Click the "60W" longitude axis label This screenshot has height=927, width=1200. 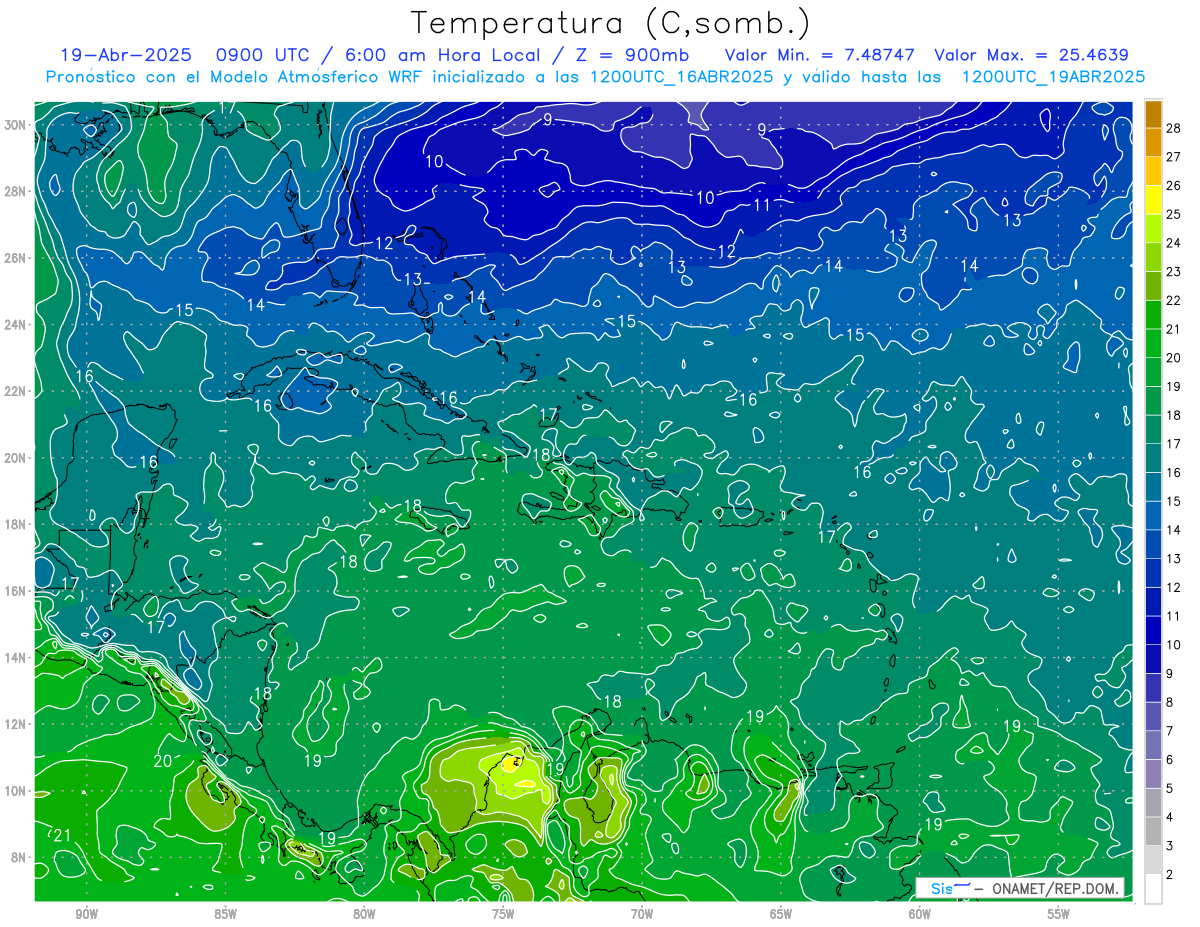920,914
